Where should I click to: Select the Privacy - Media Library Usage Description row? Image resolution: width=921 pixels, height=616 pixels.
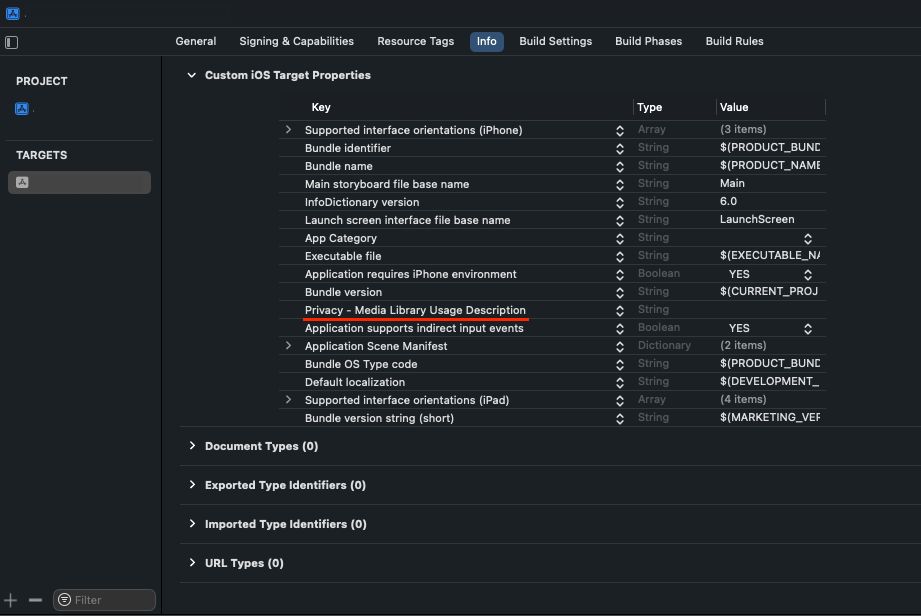pyautogui.click(x=416, y=309)
